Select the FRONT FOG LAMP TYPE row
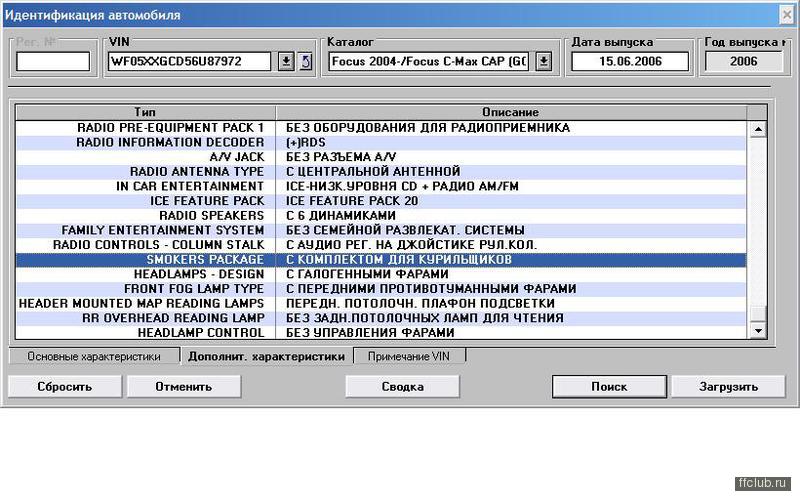The height and width of the screenshot is (500, 800). pos(381,289)
